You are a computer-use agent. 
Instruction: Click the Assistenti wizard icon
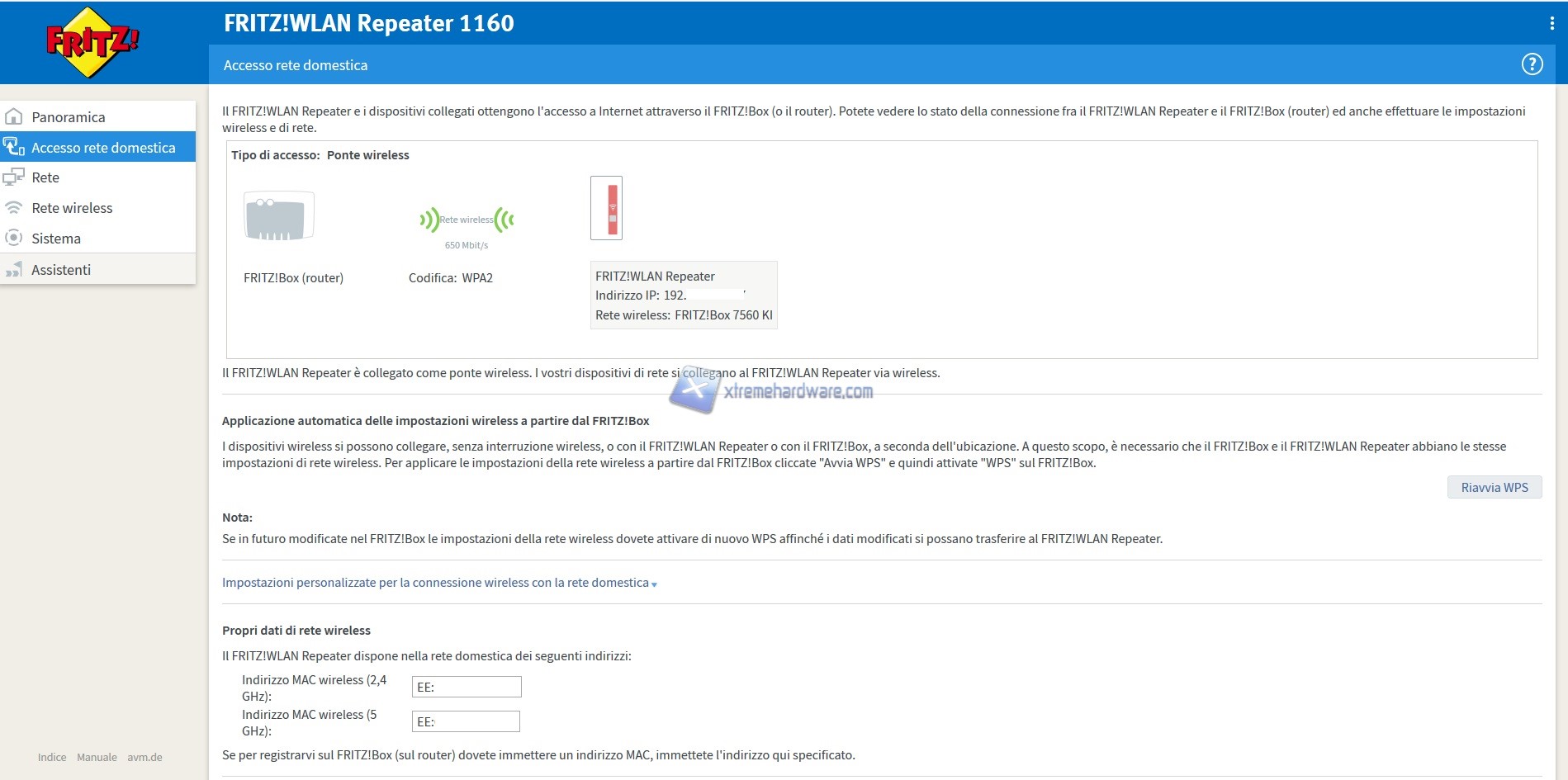[x=14, y=270]
